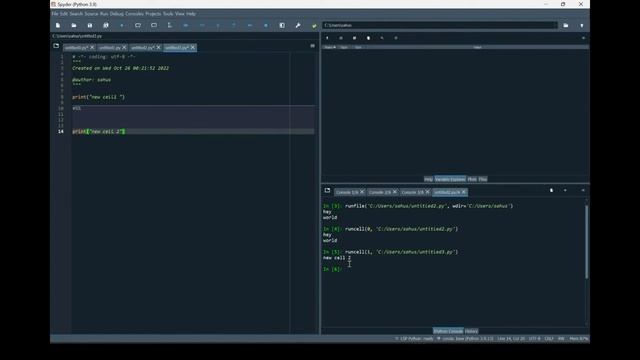The height and width of the screenshot is (360, 640).
Task: Show the Variable Explorer tab
Action: pos(450,179)
